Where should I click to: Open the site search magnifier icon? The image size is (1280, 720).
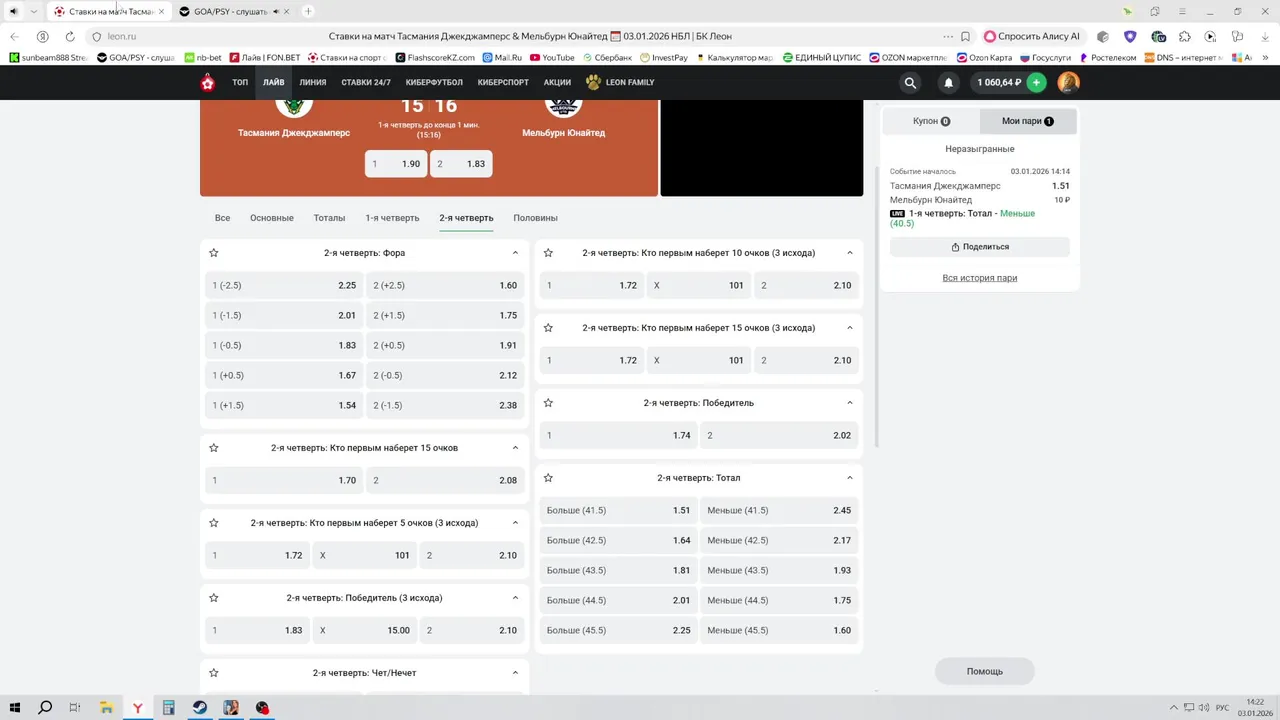point(910,82)
